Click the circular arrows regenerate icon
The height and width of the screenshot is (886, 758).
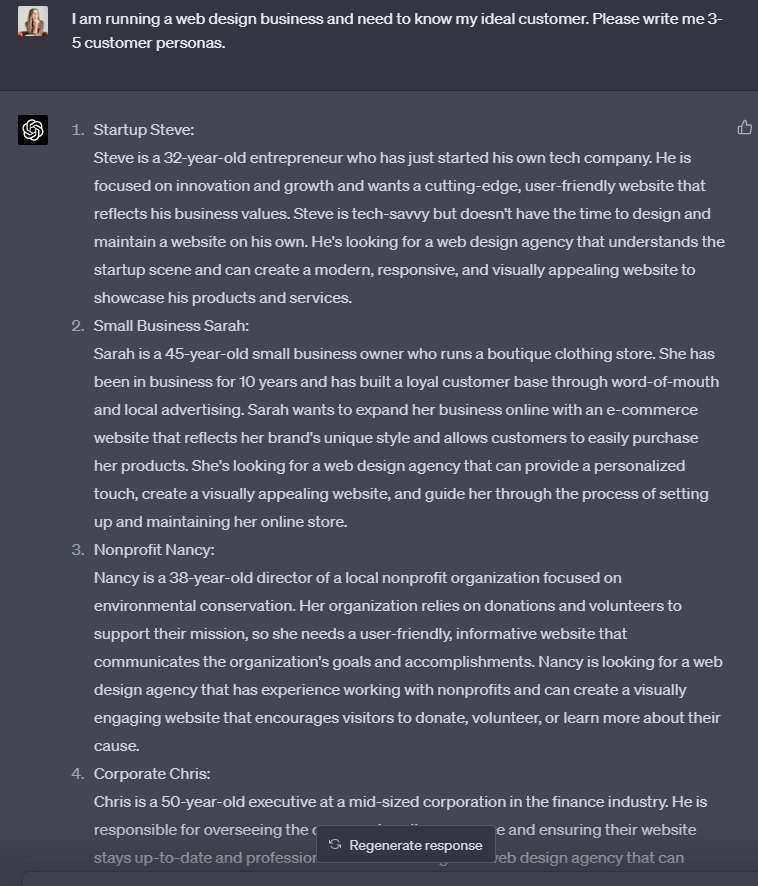(335, 845)
